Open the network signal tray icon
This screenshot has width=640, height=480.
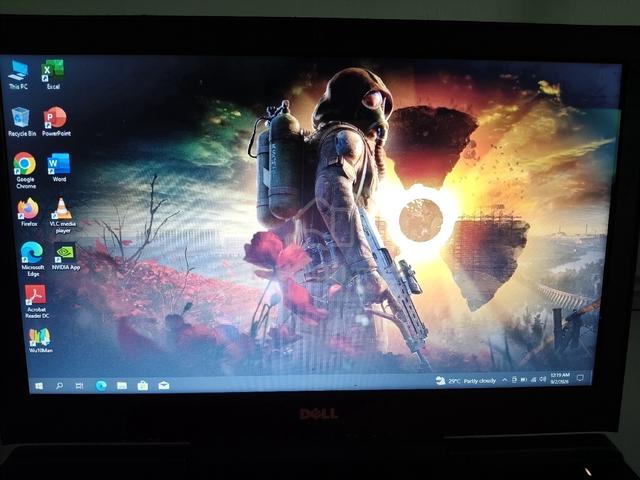[533, 380]
